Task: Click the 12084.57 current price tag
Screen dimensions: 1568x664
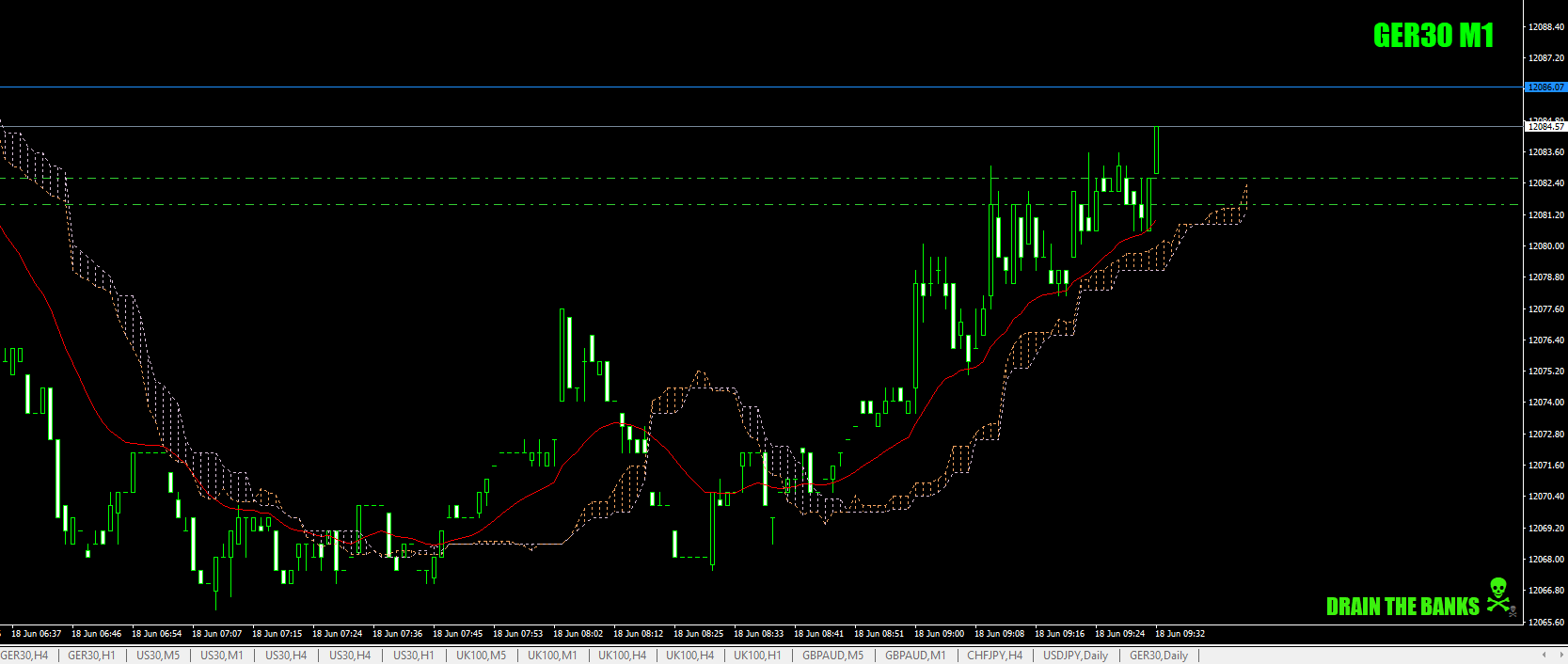Action: pos(1545,126)
